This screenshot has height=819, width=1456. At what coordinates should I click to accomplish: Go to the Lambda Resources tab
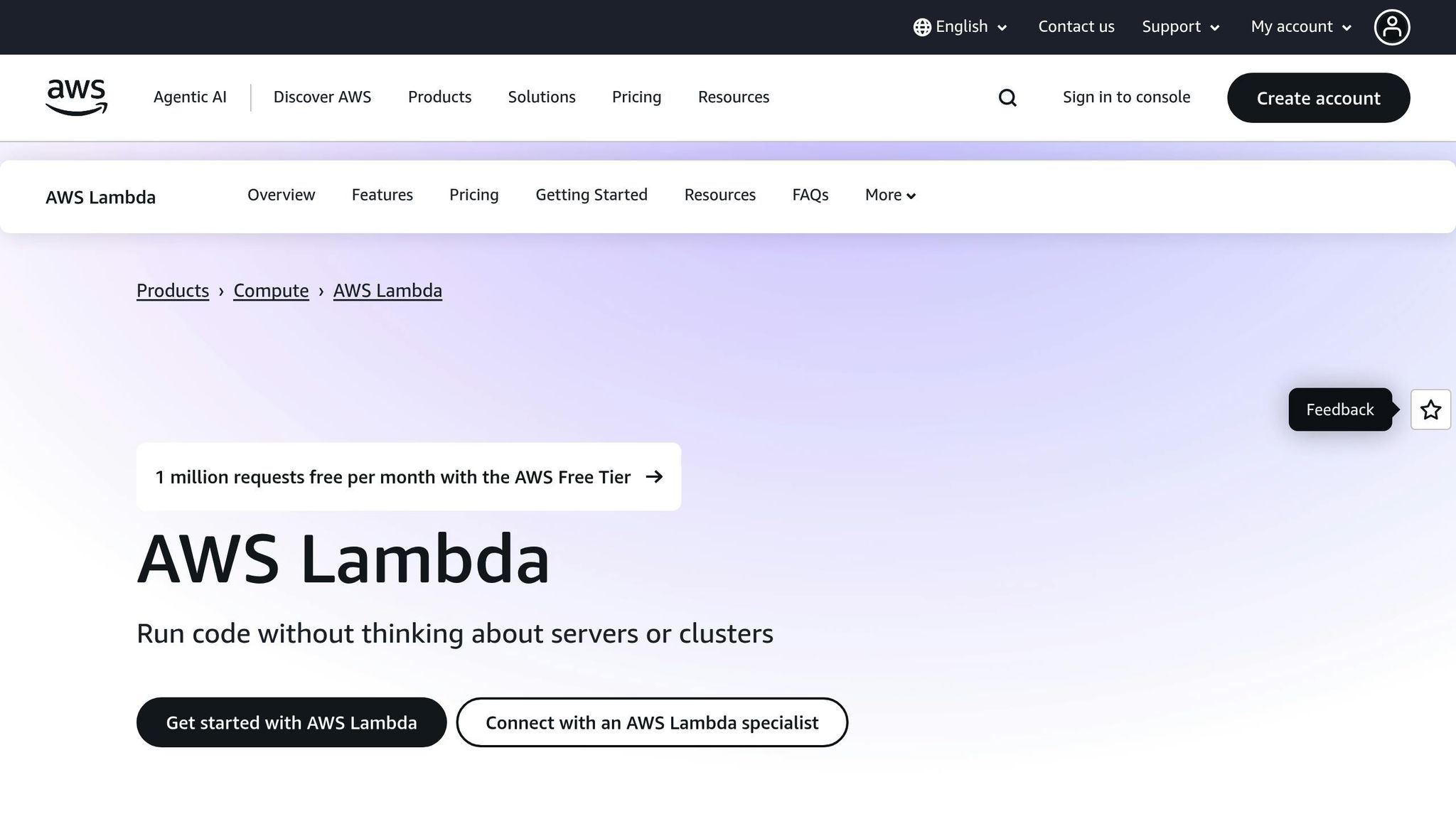[x=719, y=195]
